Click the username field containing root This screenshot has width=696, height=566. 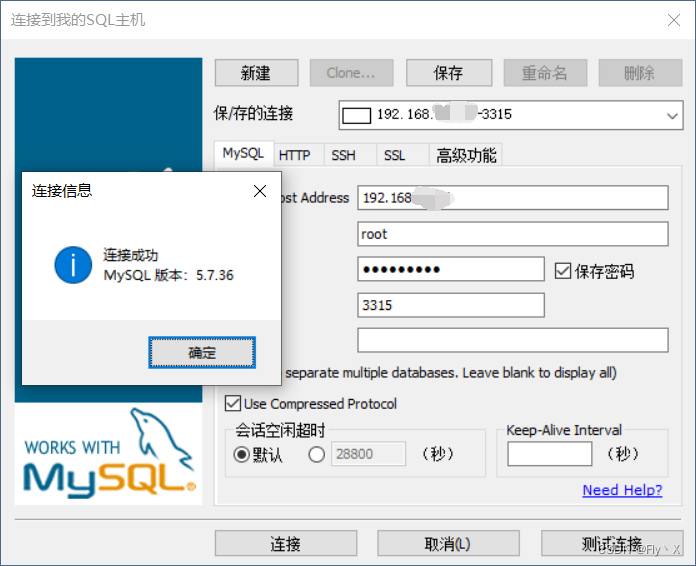pos(513,234)
